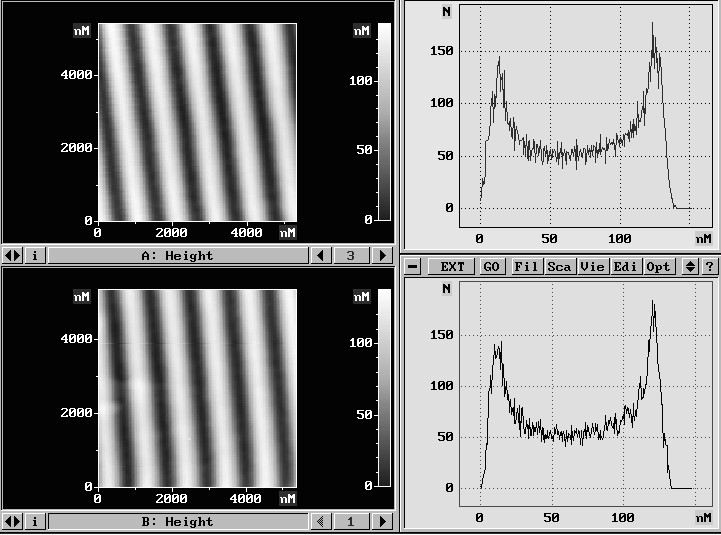Image resolution: width=721 pixels, height=535 pixels.
Task: Decrease panel A number with left arrow
Action: [x=320, y=256]
